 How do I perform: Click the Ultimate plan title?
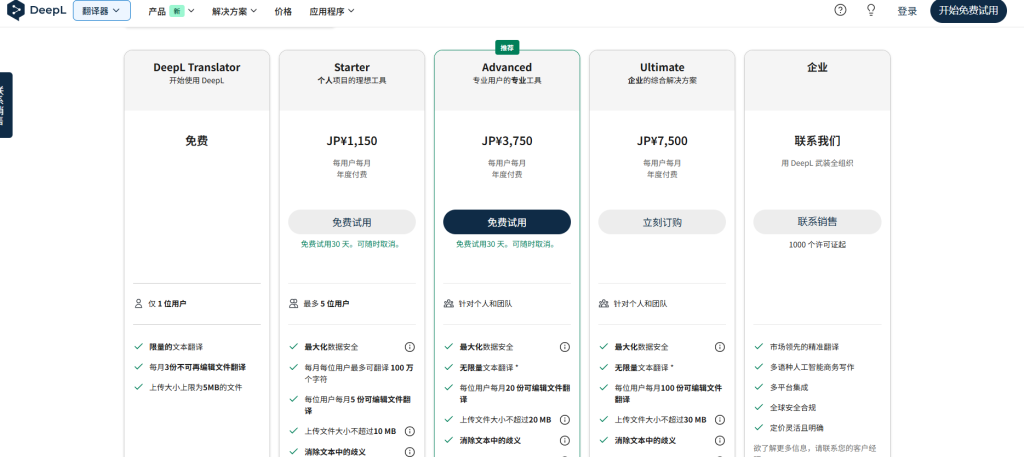pyautogui.click(x=662, y=67)
